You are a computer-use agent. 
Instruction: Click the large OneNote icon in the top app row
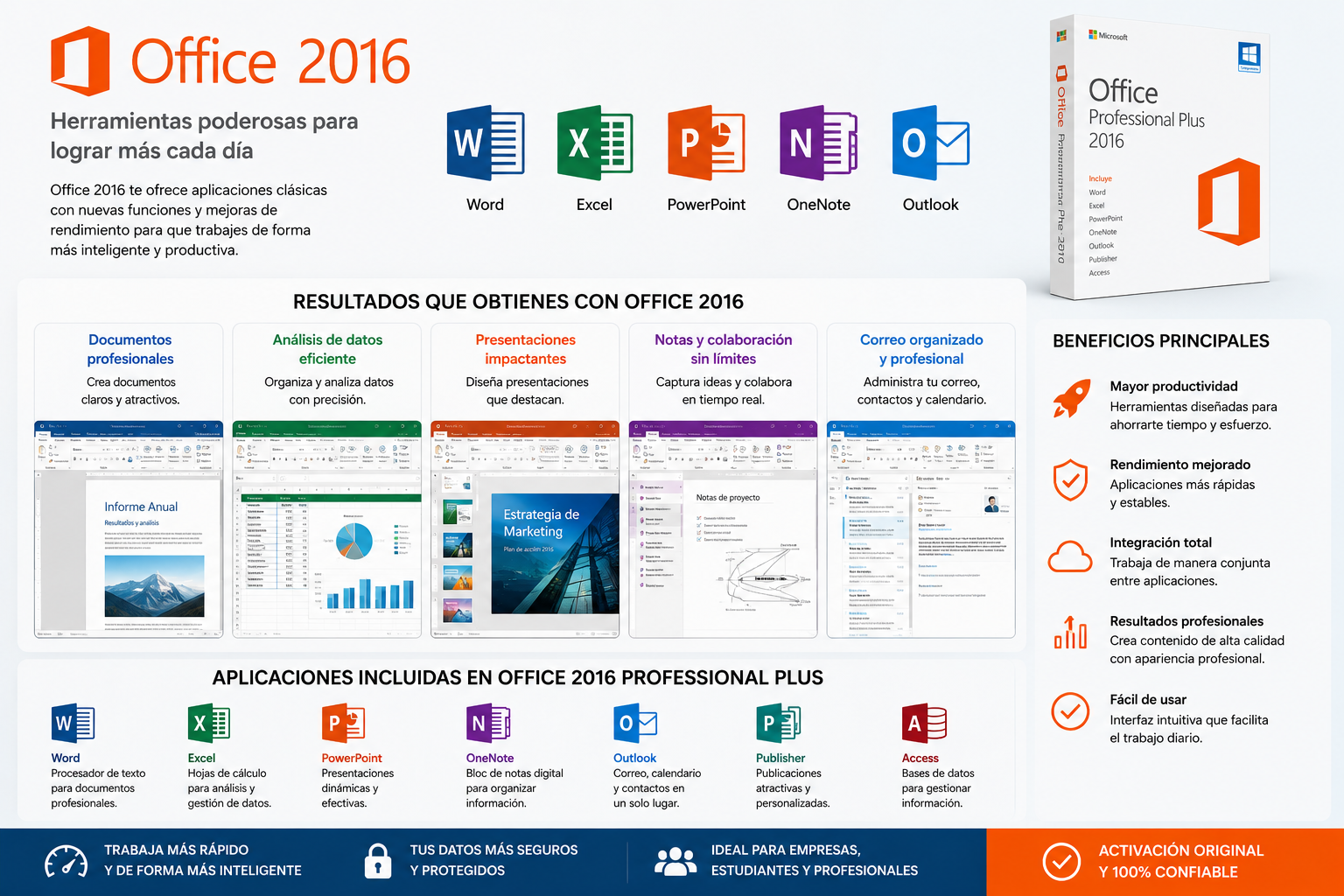(818, 143)
